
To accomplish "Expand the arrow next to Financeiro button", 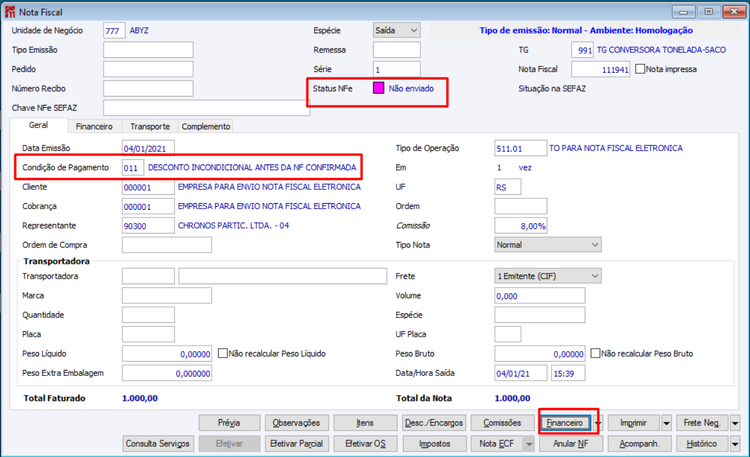I will pyautogui.click(x=598, y=423).
